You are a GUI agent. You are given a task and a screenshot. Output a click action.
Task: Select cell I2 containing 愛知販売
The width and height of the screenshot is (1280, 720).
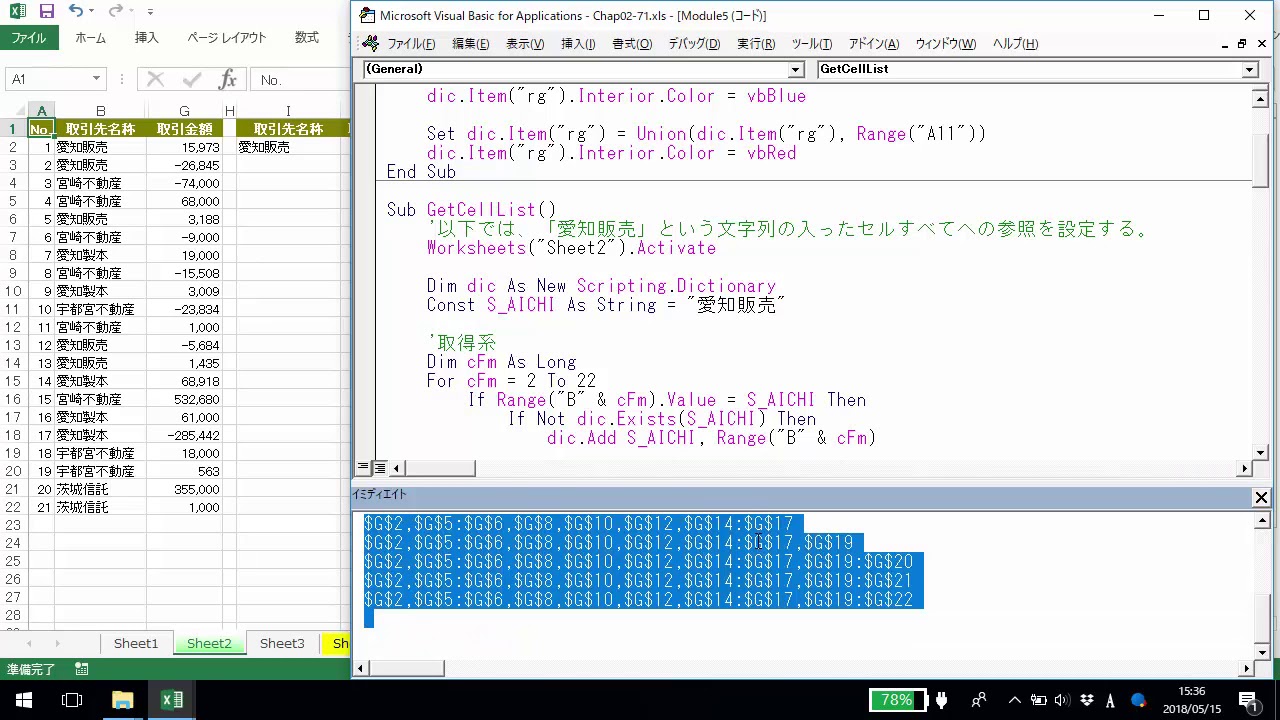tap(288, 147)
